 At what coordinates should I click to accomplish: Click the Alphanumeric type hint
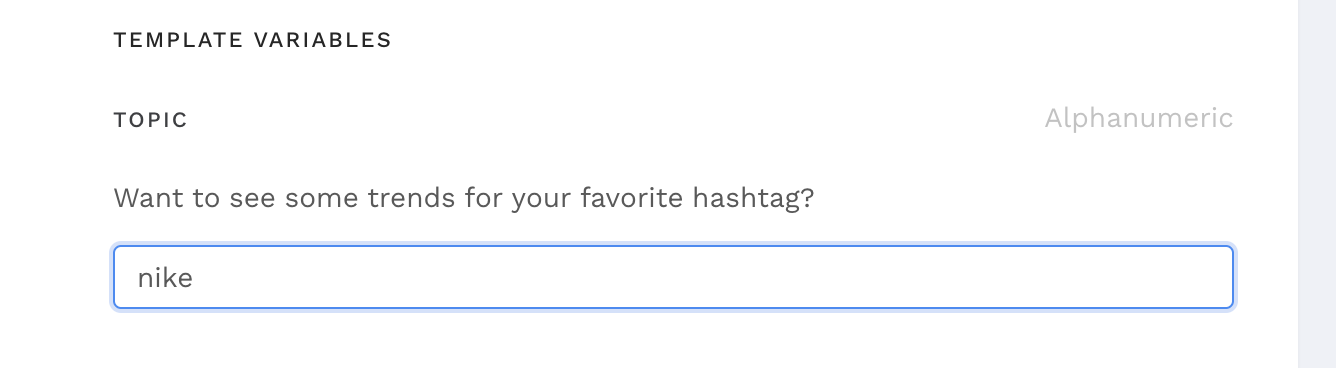pos(1139,118)
